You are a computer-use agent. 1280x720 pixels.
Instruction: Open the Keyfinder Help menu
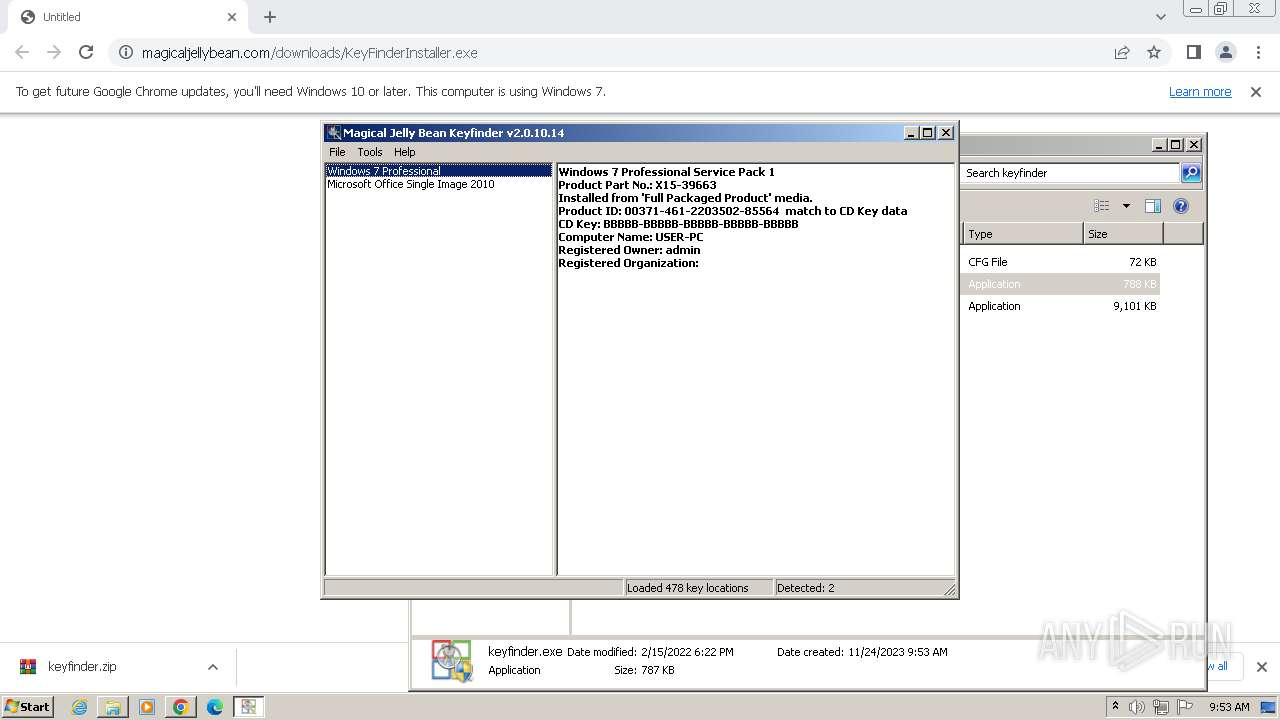coord(404,152)
